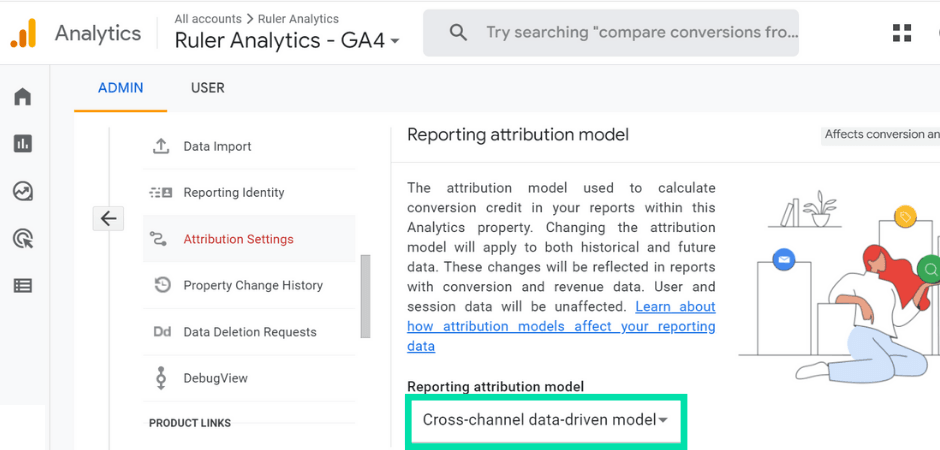Open the Google apps grid icon
The image size is (940, 450).
[x=902, y=33]
